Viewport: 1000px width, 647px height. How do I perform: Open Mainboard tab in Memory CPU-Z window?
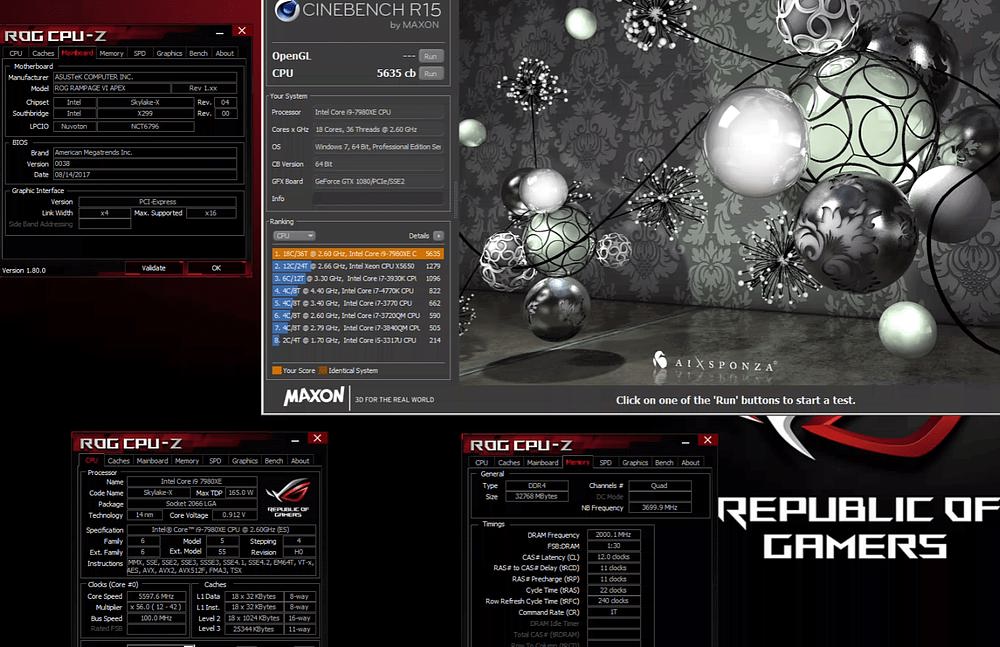pos(543,463)
